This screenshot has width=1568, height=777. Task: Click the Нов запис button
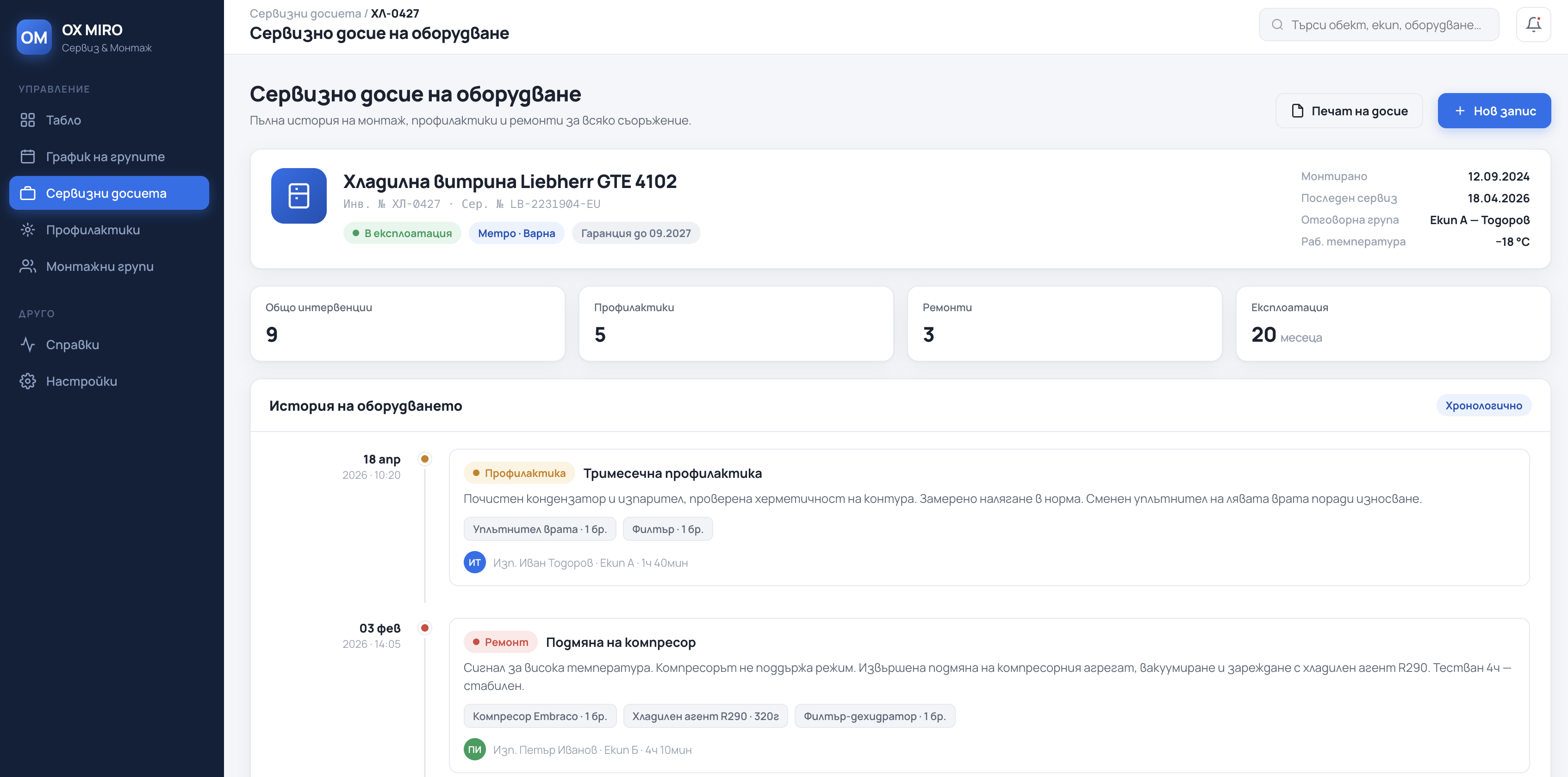(x=1494, y=111)
